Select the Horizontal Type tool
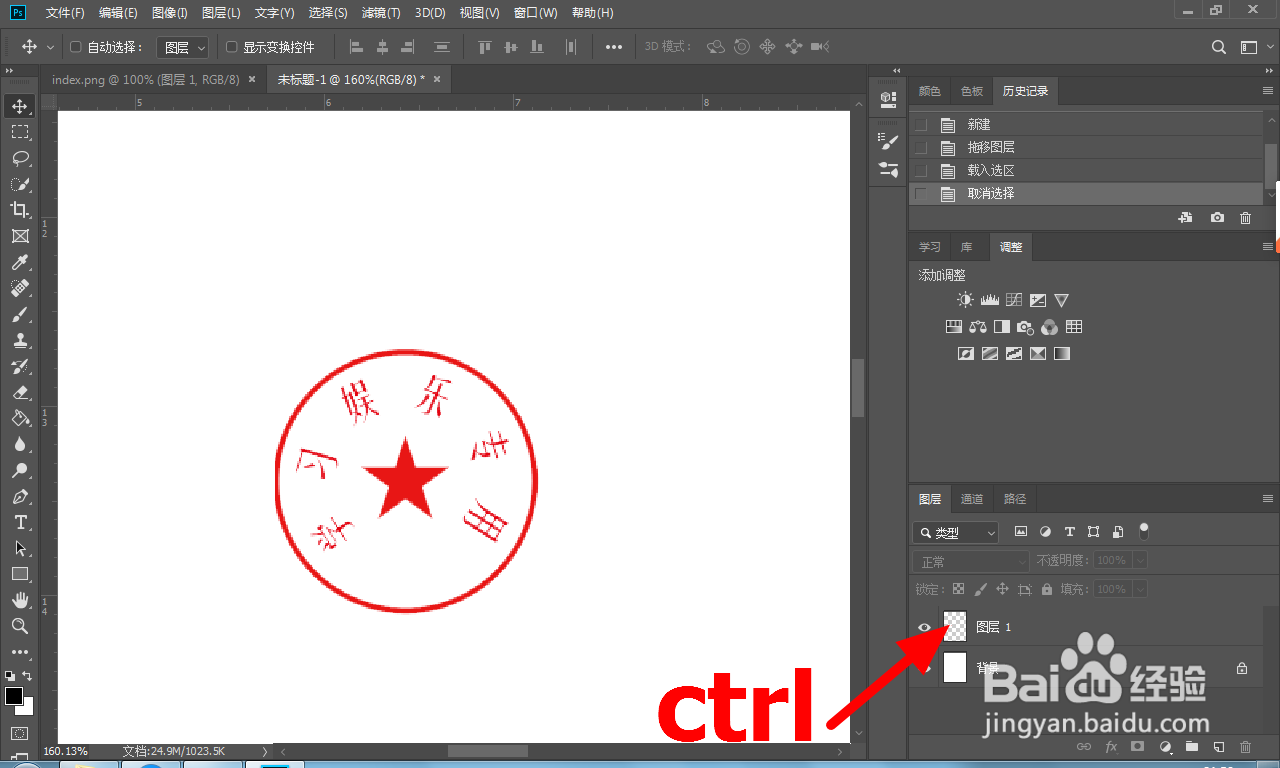This screenshot has height=768, width=1280. (x=20, y=522)
